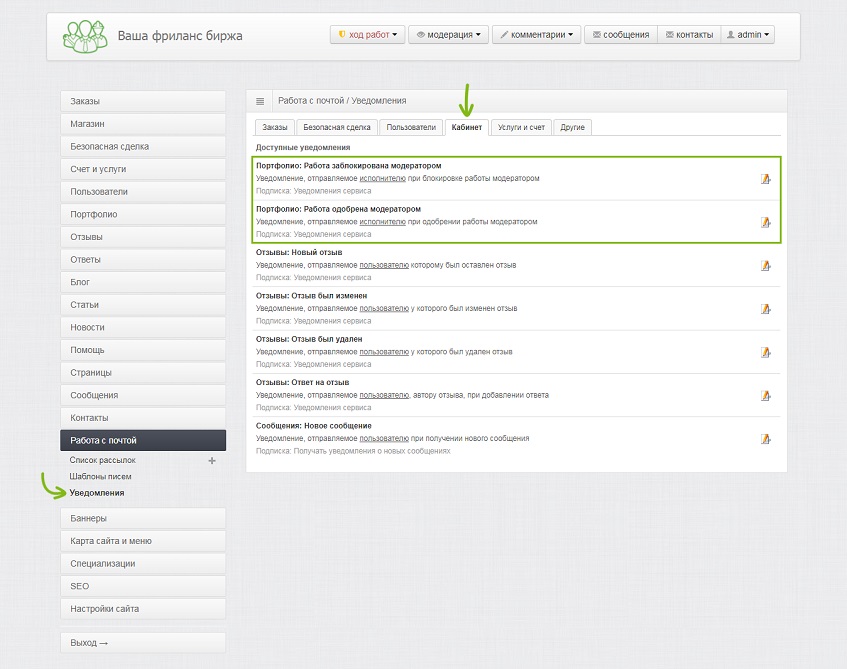Viewport: 847px width, 669px height.
Task: Open 'Ответы' sidebar section
Action: pos(143,260)
